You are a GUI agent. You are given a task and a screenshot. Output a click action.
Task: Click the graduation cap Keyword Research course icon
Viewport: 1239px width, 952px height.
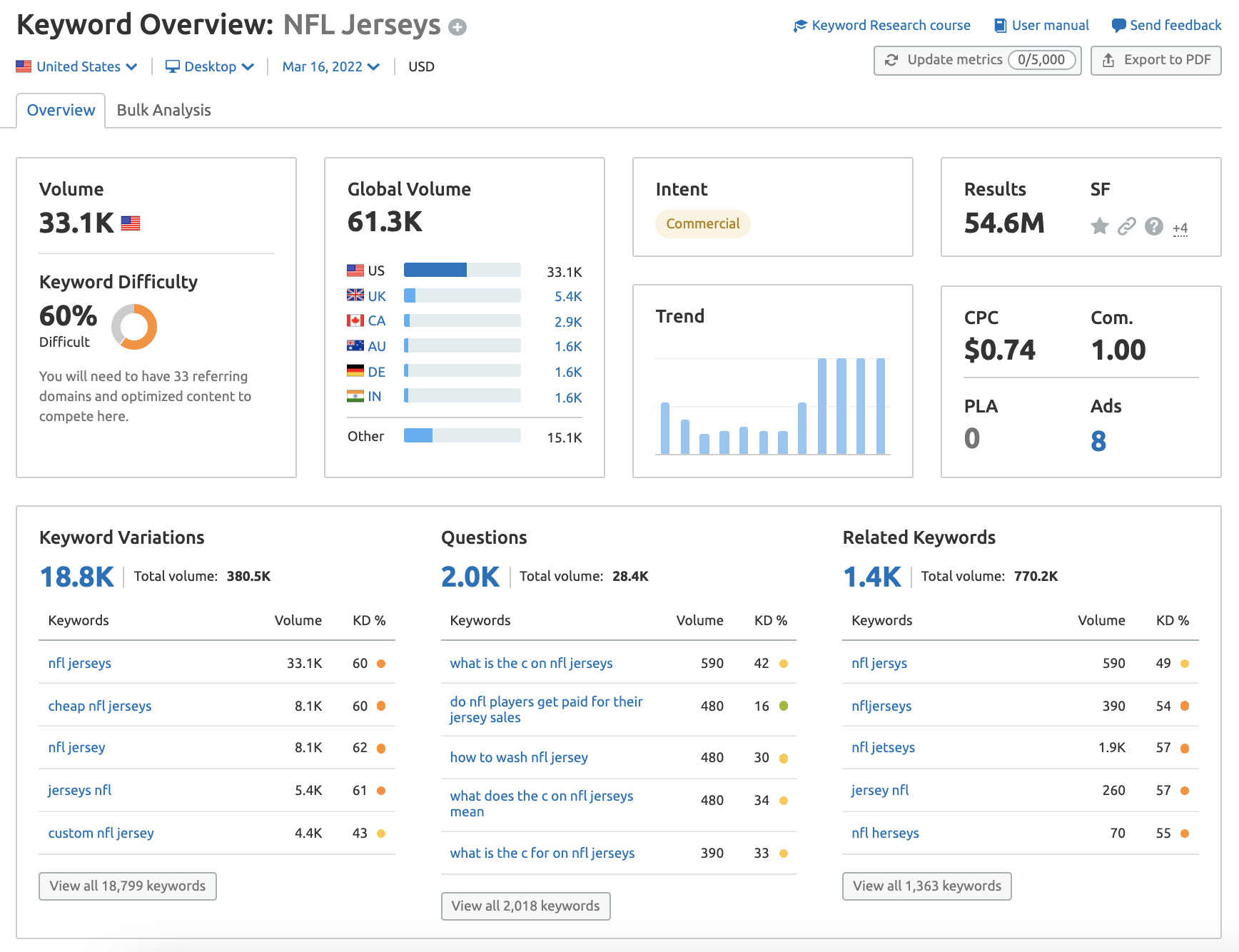800,26
